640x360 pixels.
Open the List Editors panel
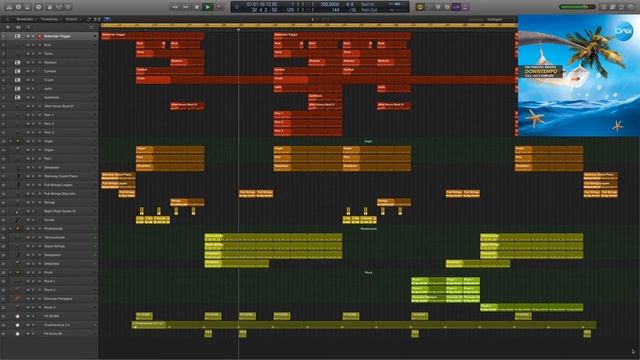604,7
